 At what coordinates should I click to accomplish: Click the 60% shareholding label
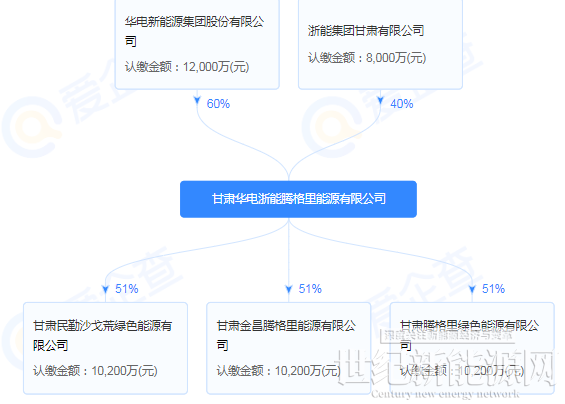pyautogui.click(x=218, y=104)
